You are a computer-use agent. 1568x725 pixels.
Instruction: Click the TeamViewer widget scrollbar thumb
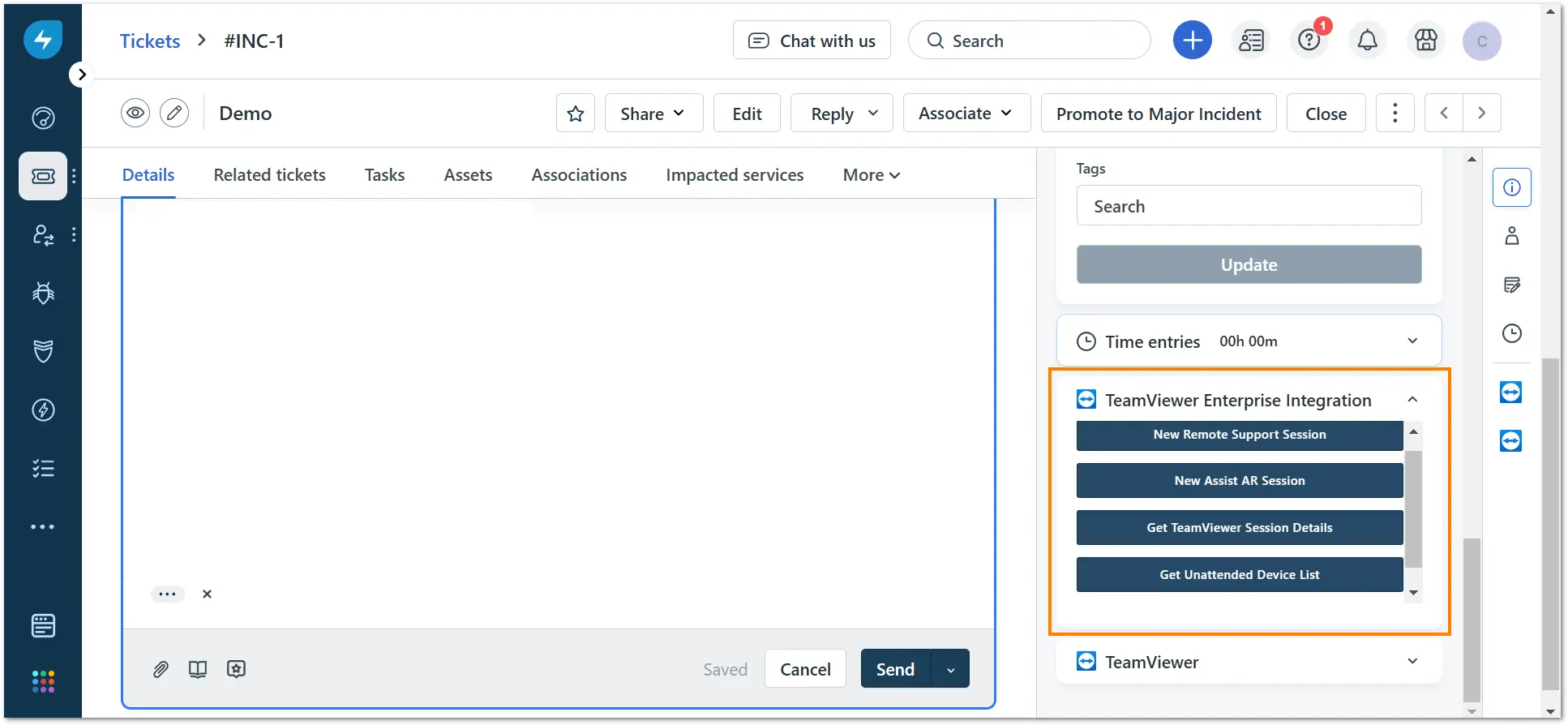point(1413,508)
